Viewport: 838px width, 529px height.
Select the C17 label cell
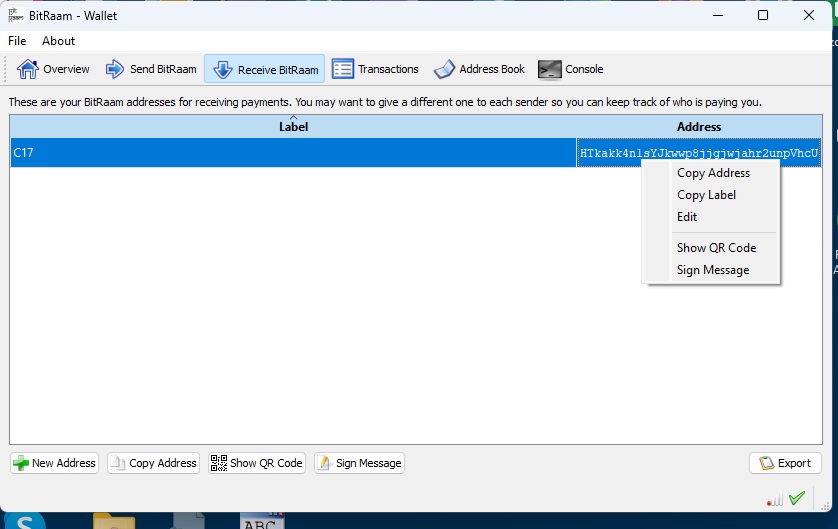pos(293,153)
